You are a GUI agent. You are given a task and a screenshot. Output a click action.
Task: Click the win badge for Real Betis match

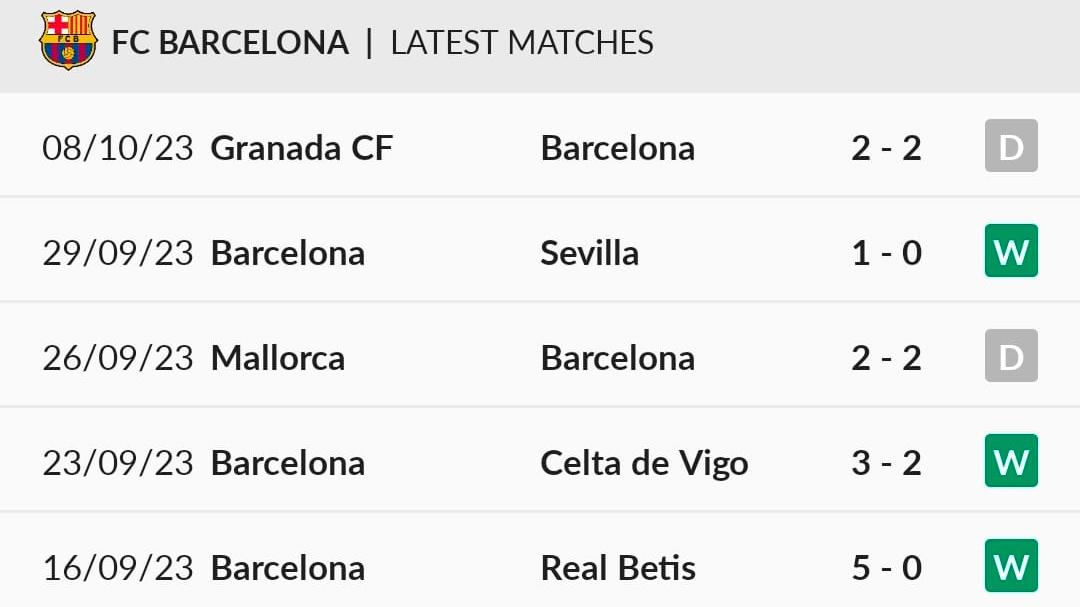point(1011,566)
